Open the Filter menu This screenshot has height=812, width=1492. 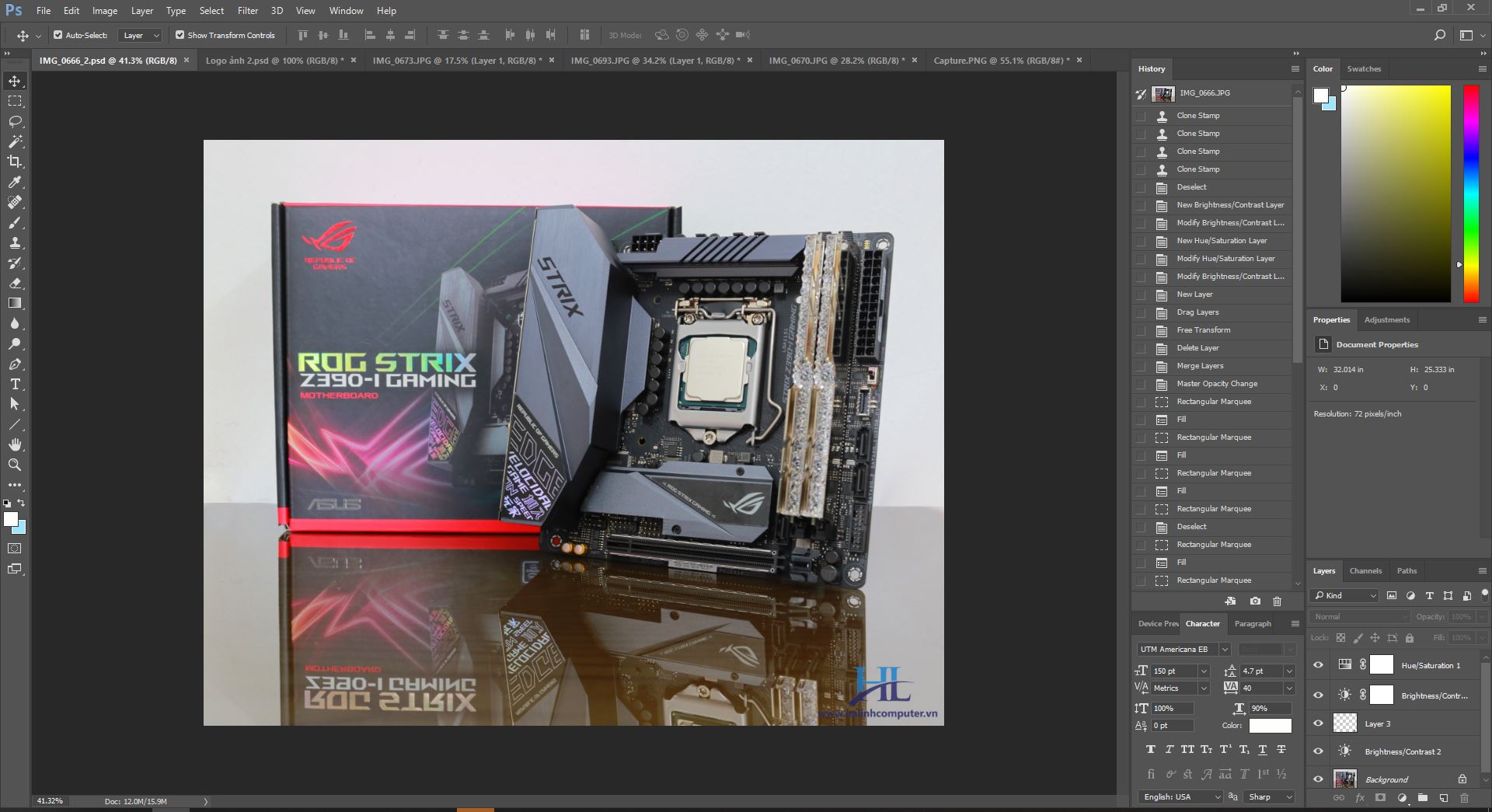click(248, 11)
